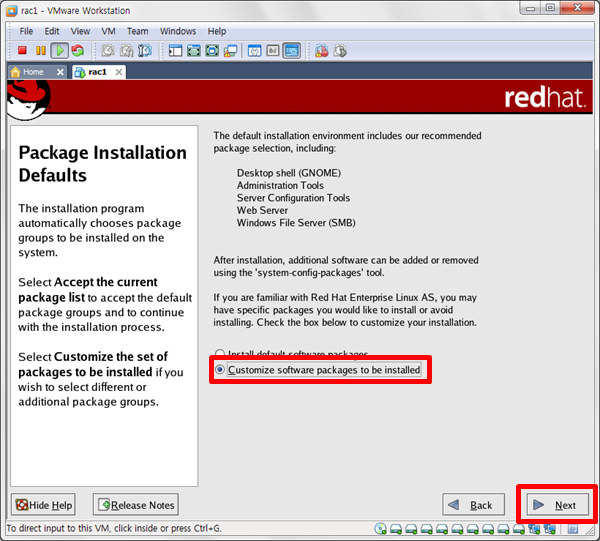Click the green Power On play icon
The height and width of the screenshot is (541, 600).
tap(60, 51)
